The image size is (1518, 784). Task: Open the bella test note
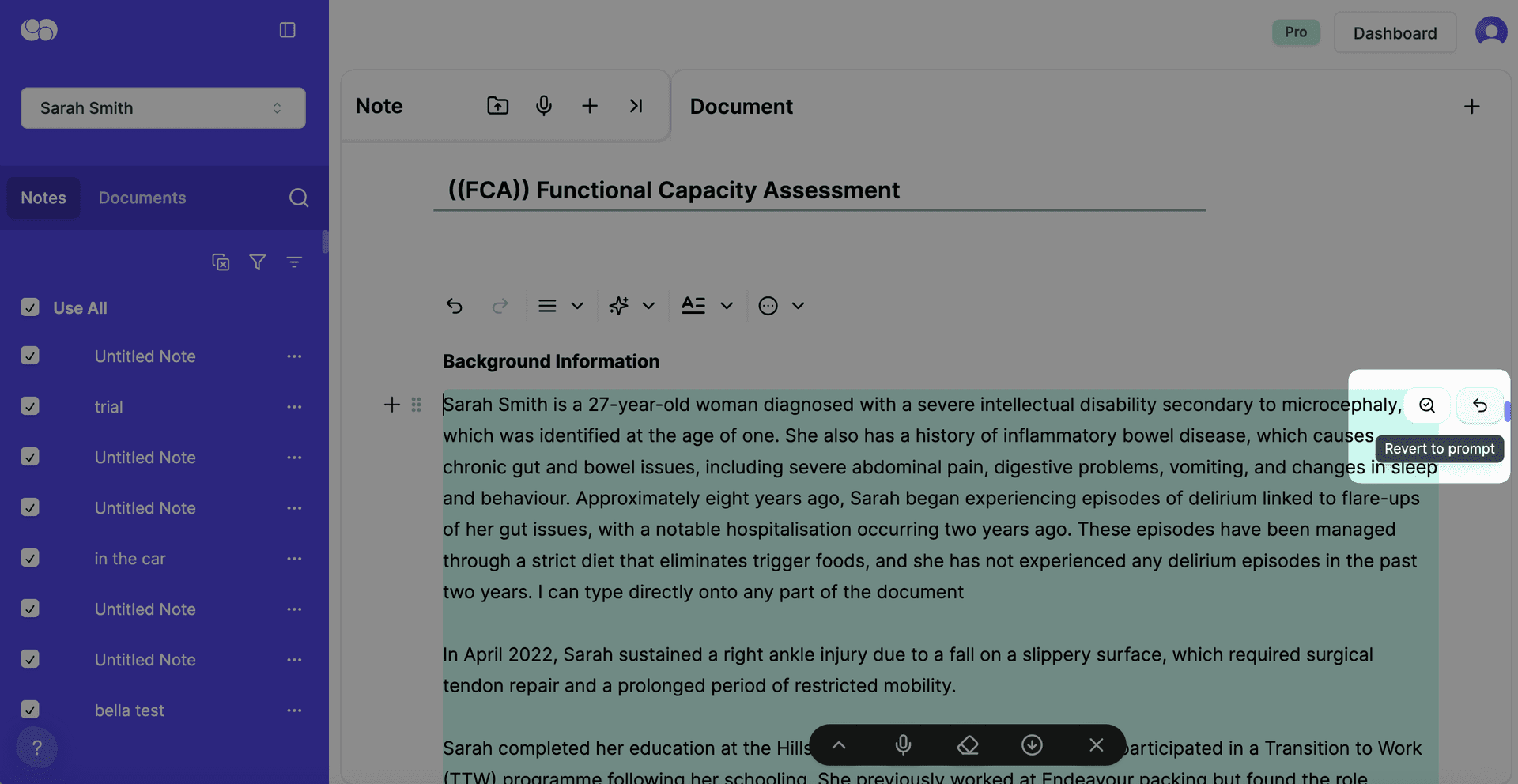pos(130,710)
